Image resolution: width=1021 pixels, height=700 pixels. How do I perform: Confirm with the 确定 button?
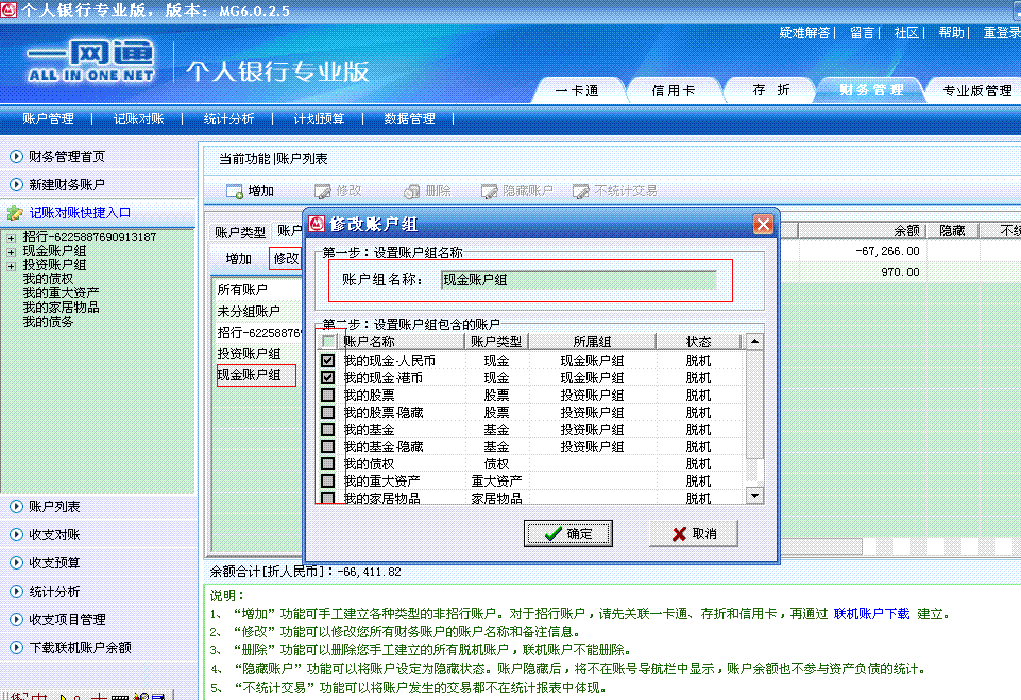567,534
